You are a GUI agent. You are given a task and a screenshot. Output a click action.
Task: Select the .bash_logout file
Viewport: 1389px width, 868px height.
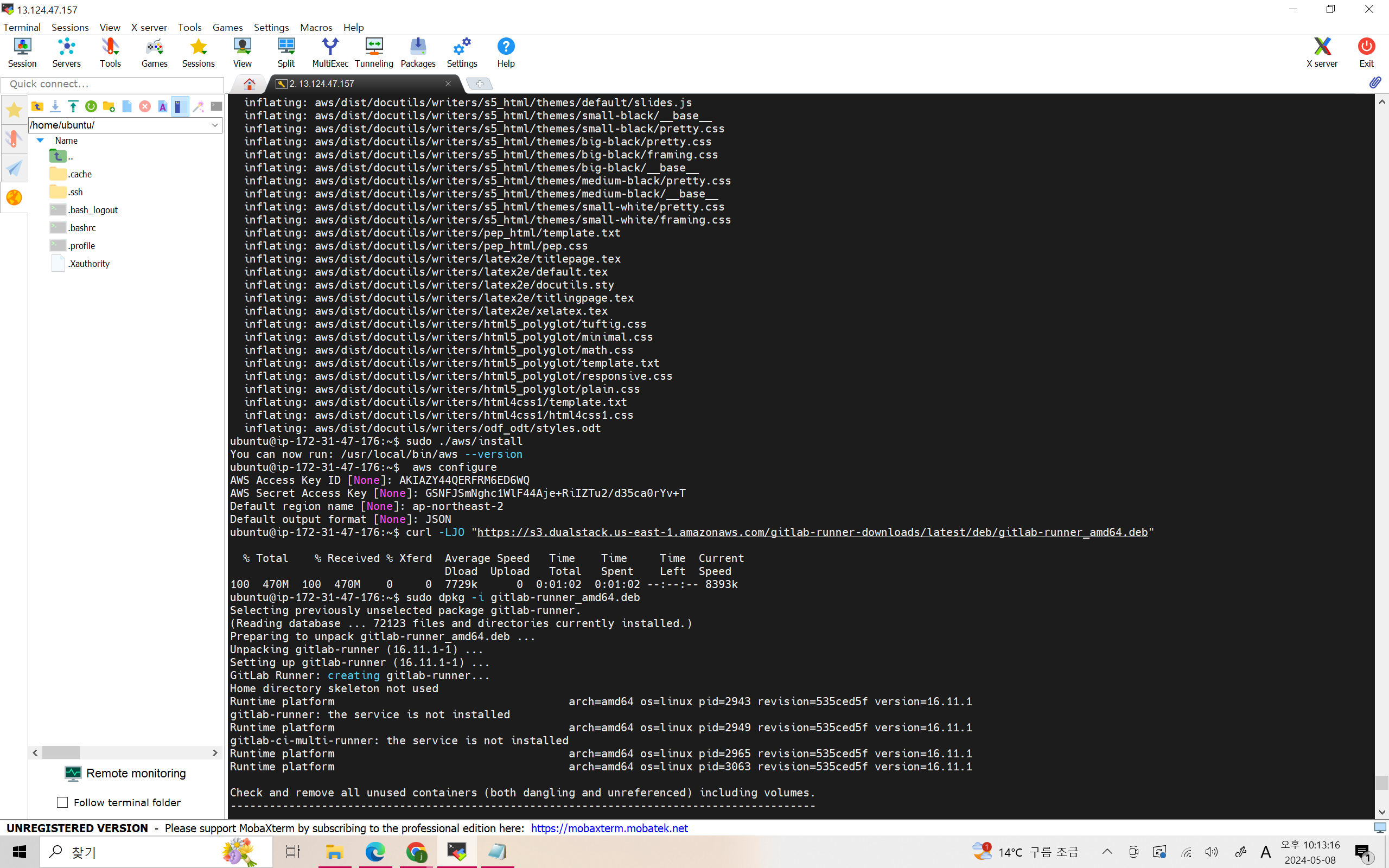84,209
